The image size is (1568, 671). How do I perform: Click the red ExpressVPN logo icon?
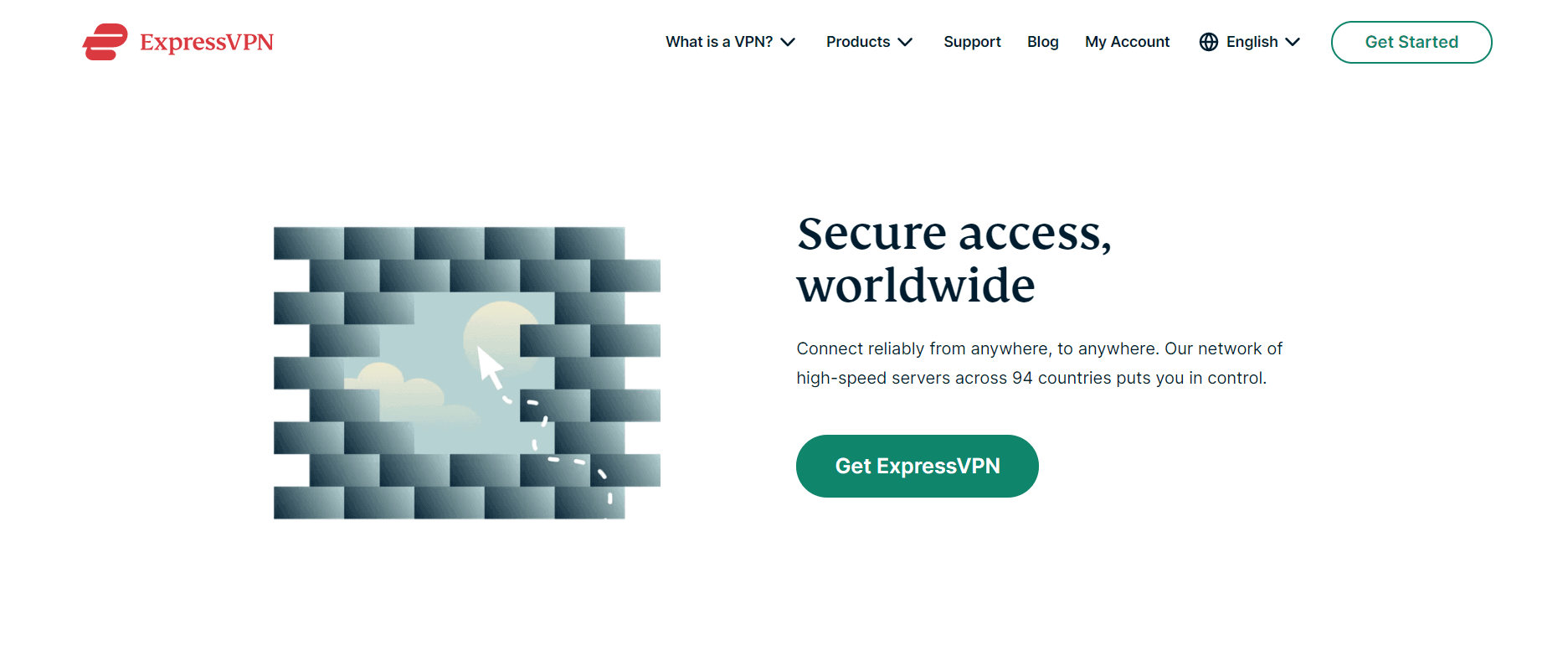105,42
